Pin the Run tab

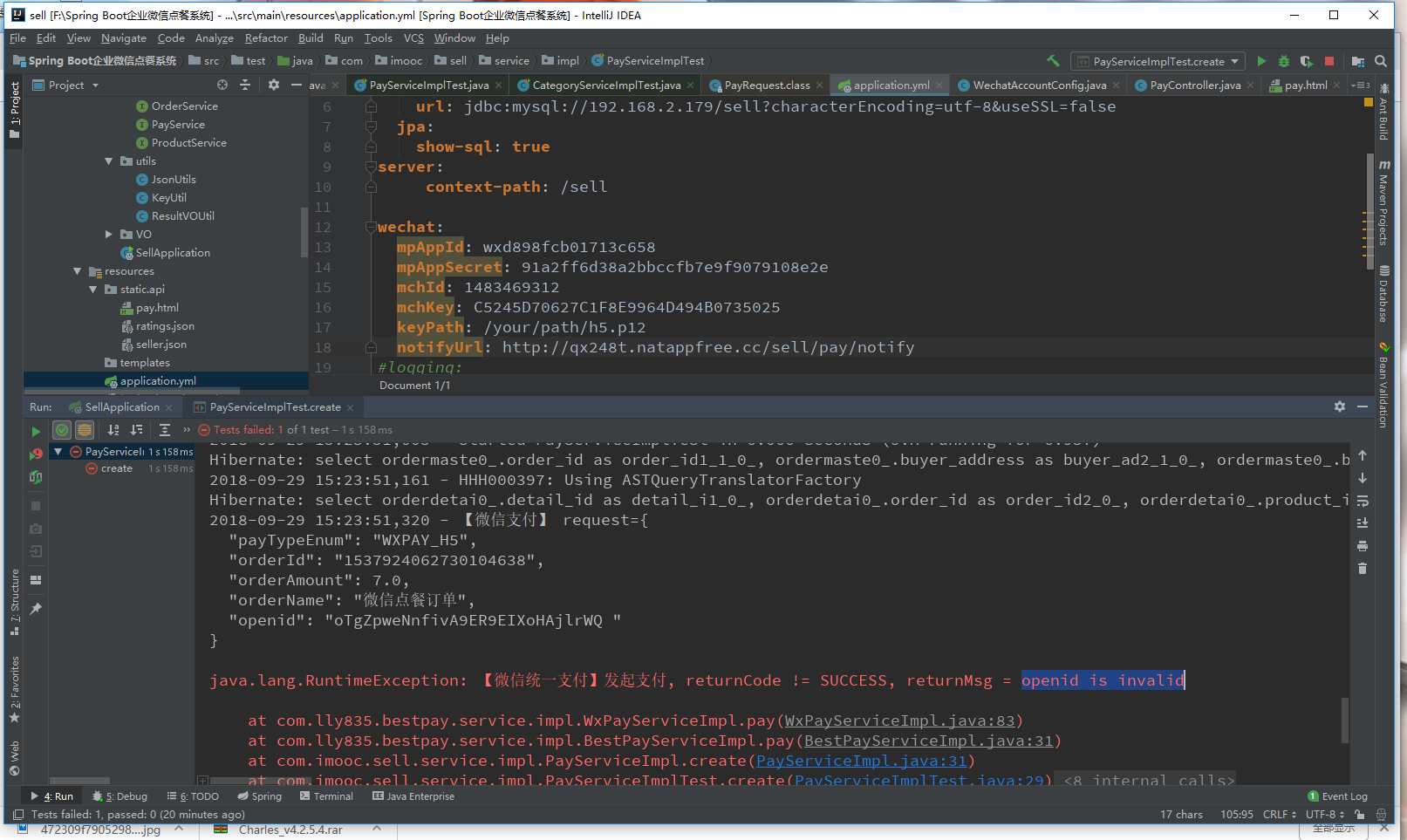[36, 609]
